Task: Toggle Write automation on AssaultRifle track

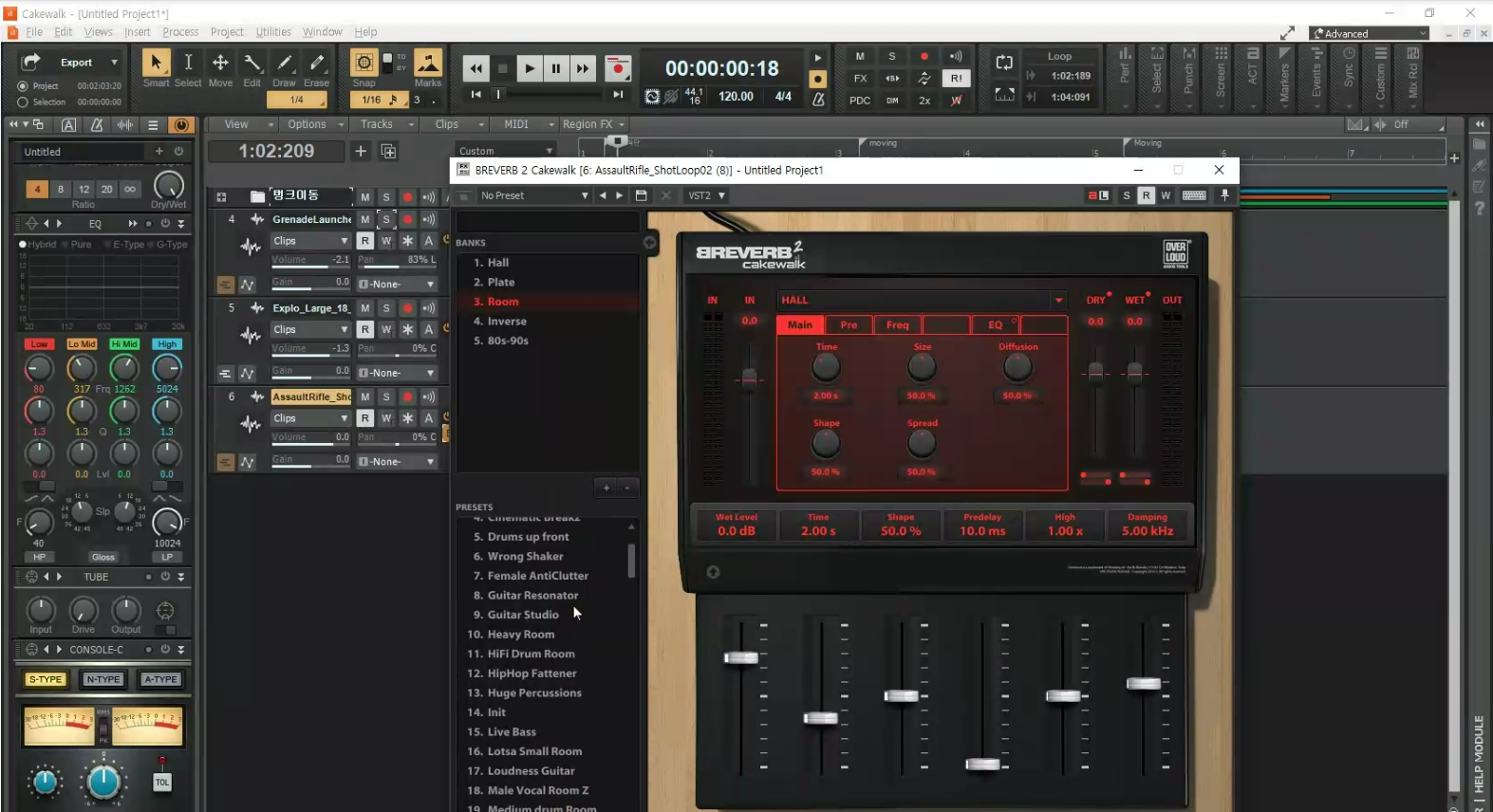Action: point(386,418)
